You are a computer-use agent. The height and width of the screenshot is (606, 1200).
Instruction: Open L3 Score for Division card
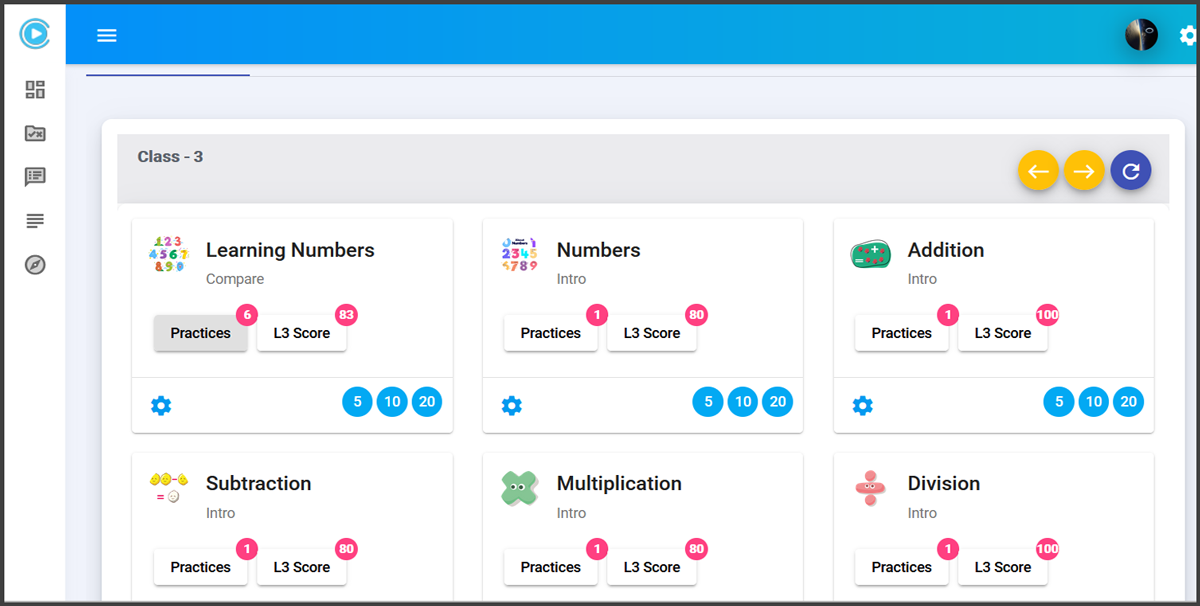coord(1002,567)
